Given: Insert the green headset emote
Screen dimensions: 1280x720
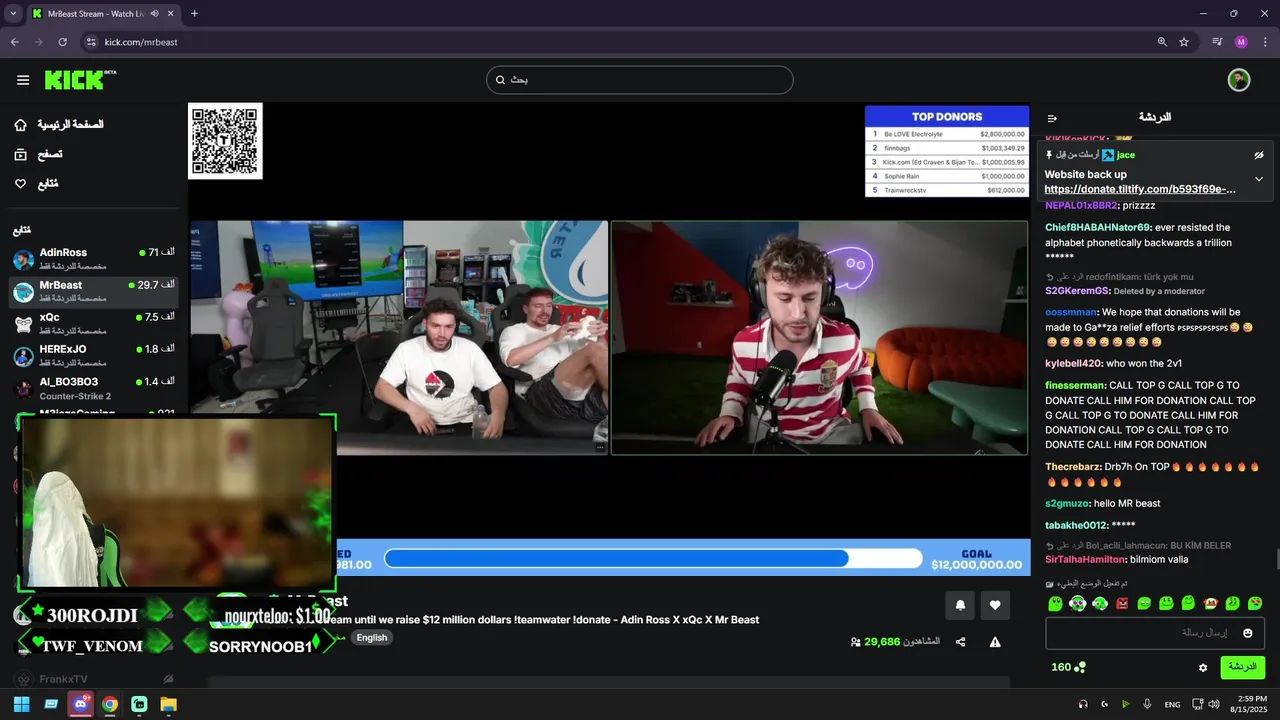Looking at the screenshot, I should [x=1099, y=603].
